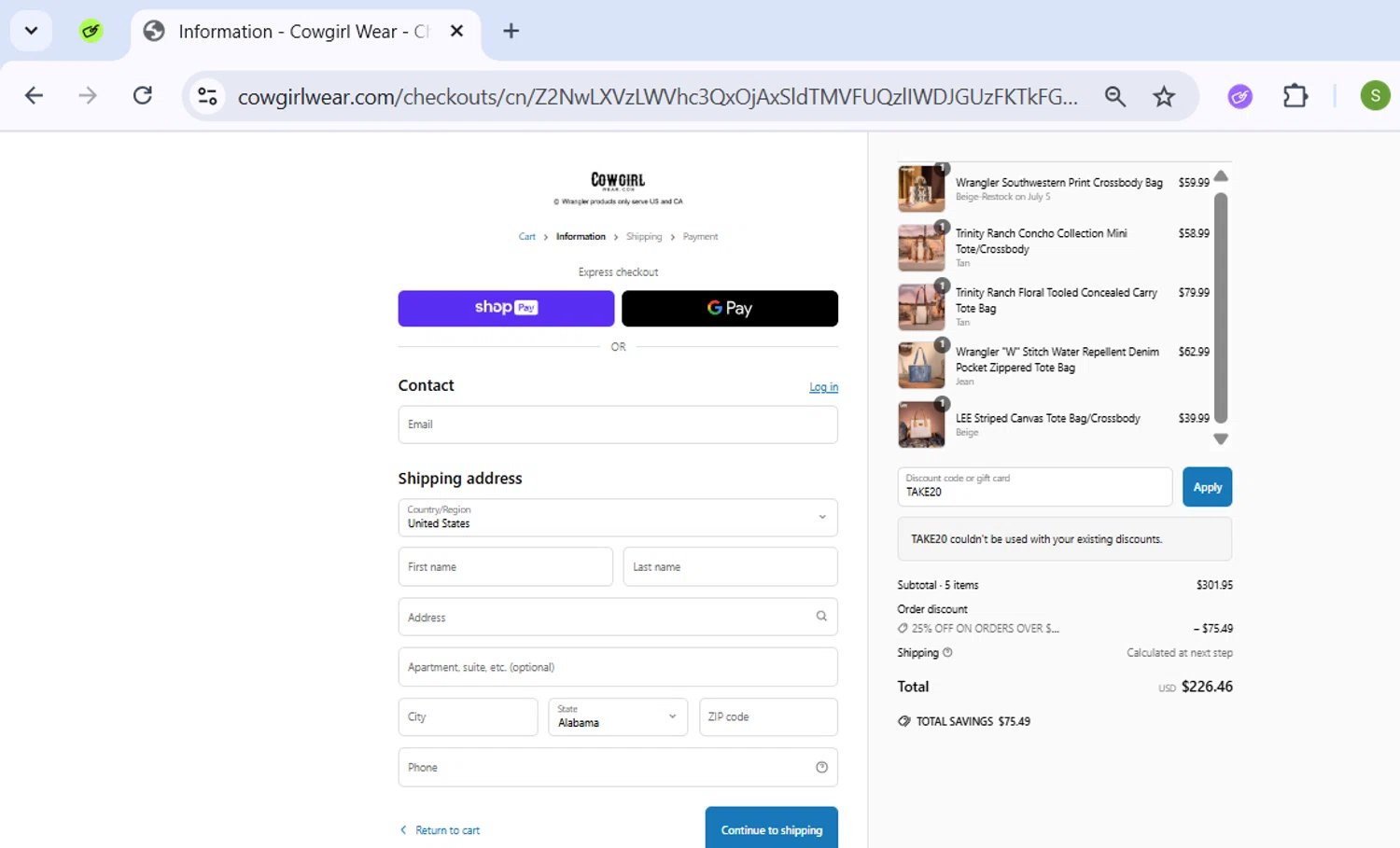This screenshot has width=1400, height=848.
Task: Click the Log in link
Action: click(x=823, y=387)
